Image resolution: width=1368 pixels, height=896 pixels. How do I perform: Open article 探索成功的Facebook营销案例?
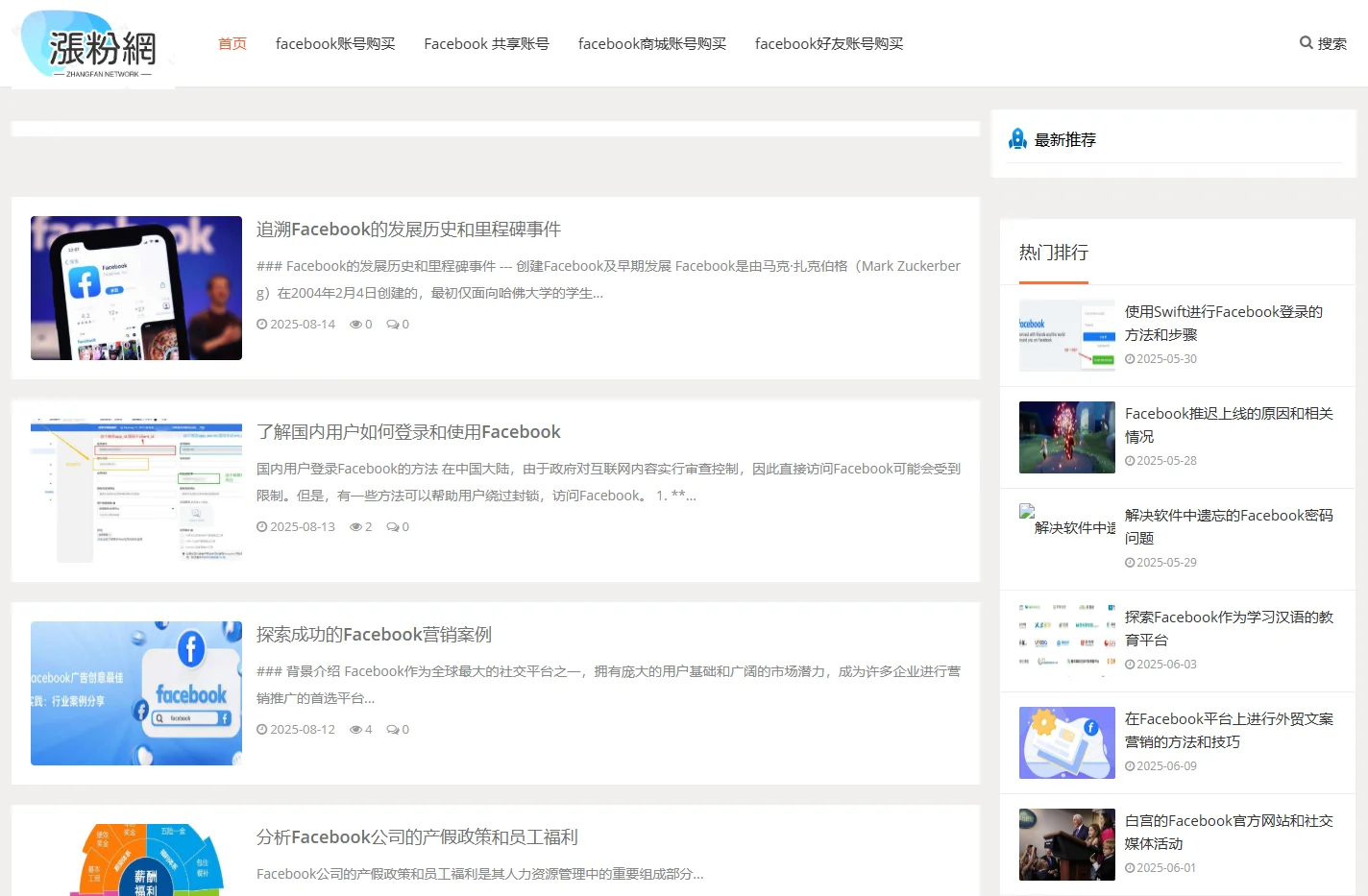[374, 635]
